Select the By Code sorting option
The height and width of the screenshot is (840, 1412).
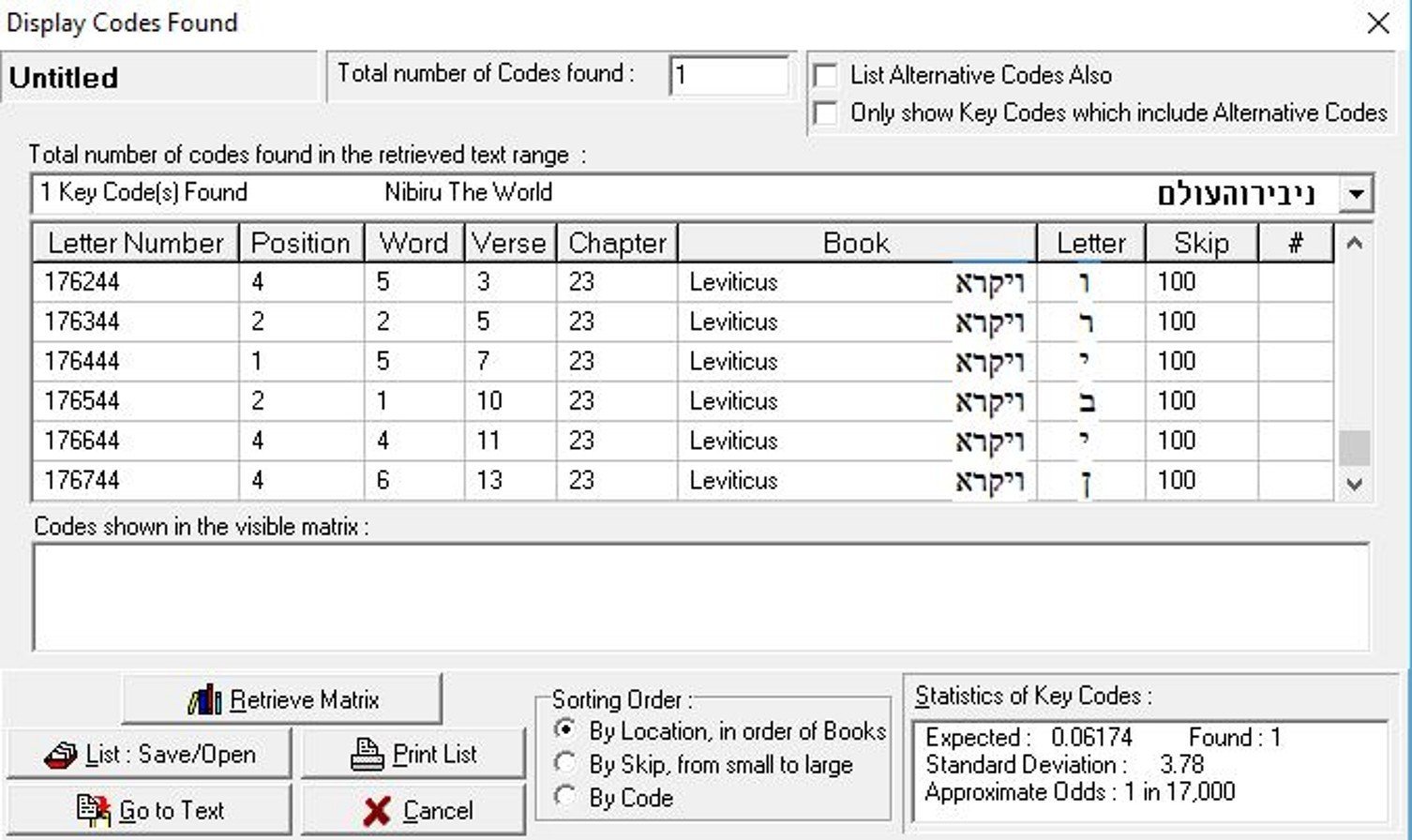pos(565,797)
